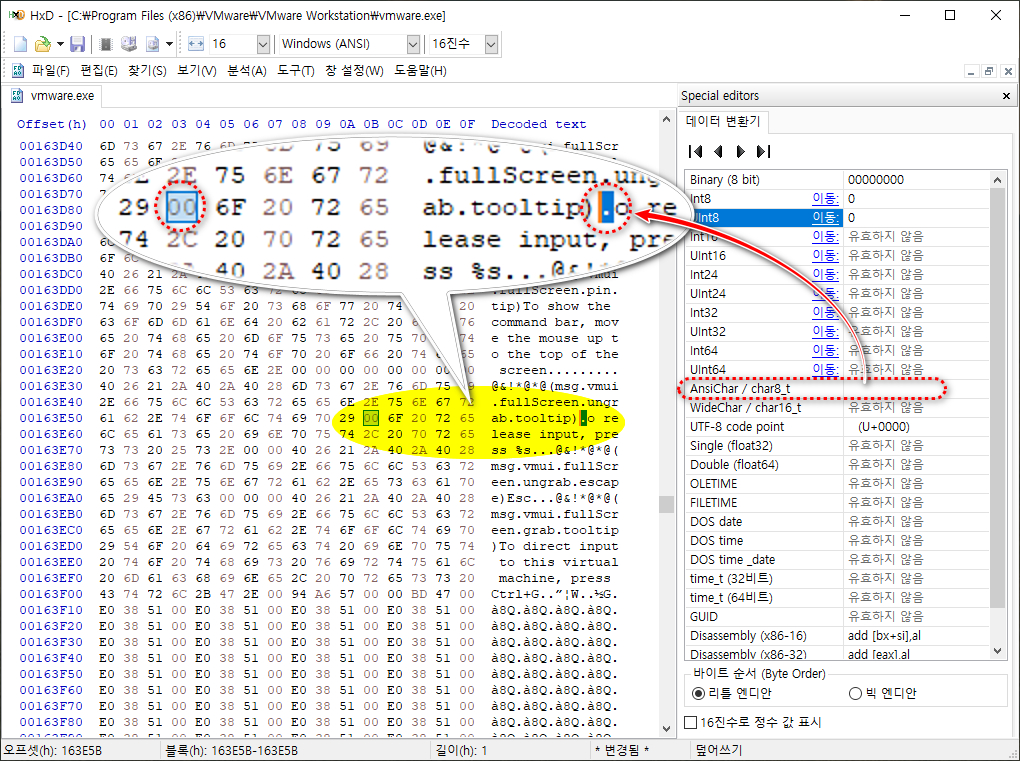
Task: Select the Double (float64) row
Action: coord(837,464)
